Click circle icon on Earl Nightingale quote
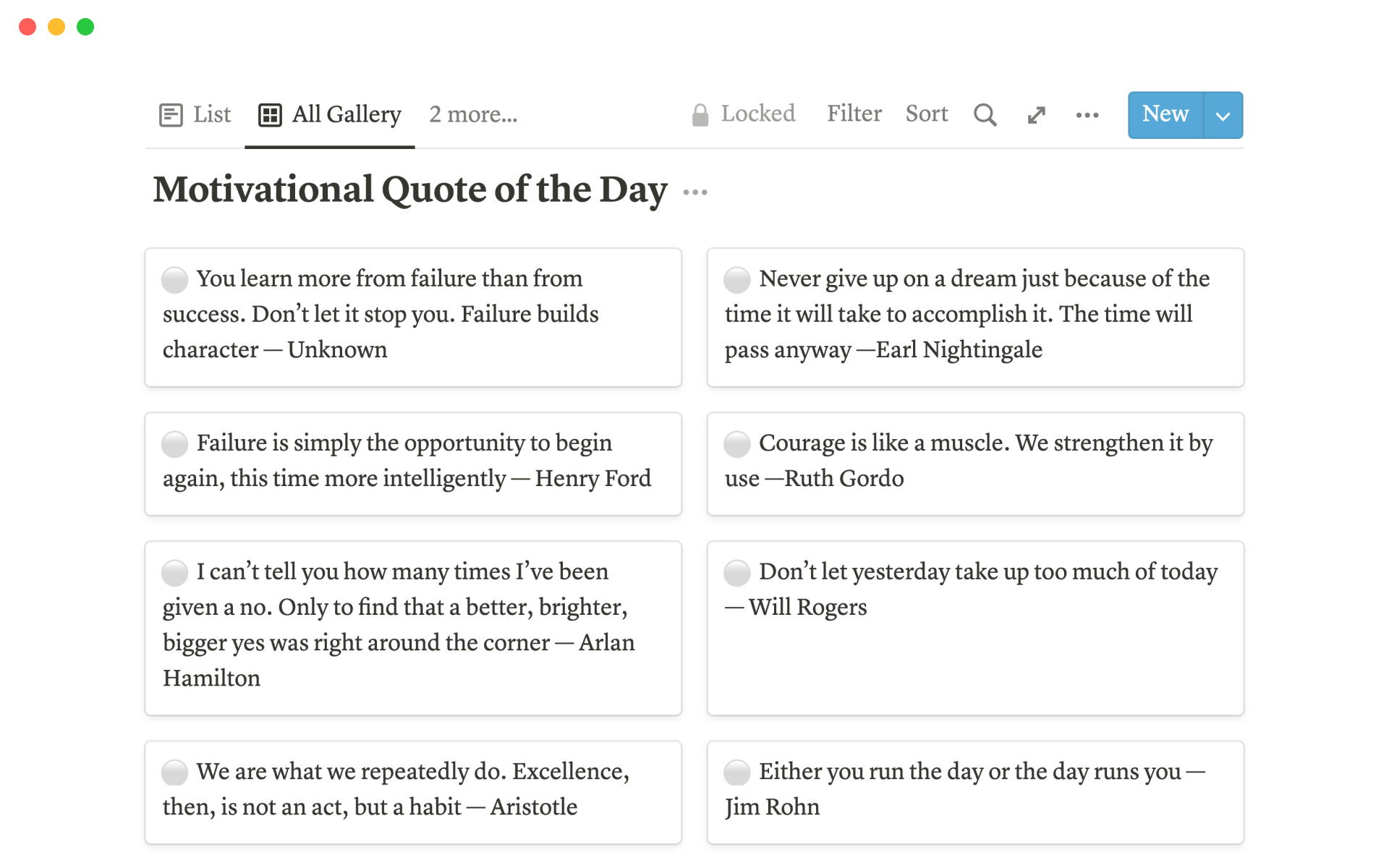1389x868 pixels. pos(736,280)
